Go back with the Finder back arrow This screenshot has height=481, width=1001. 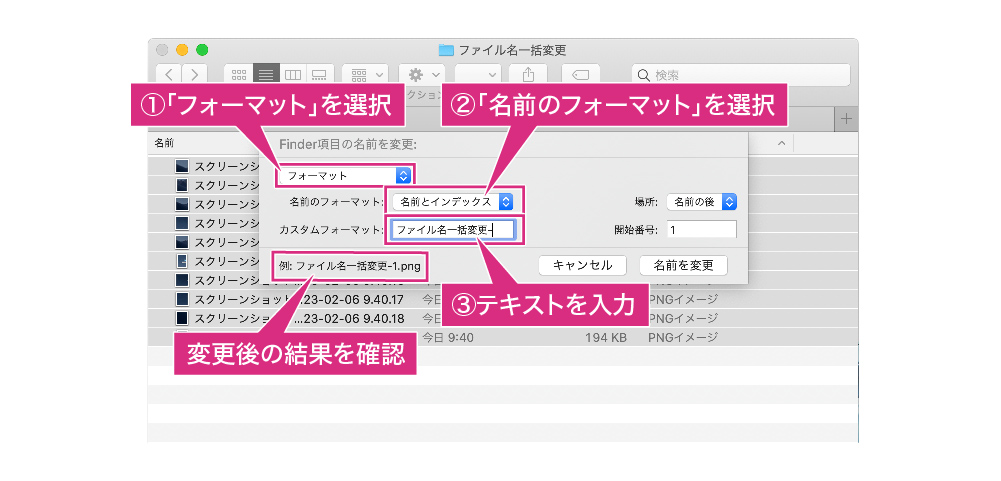[169, 75]
